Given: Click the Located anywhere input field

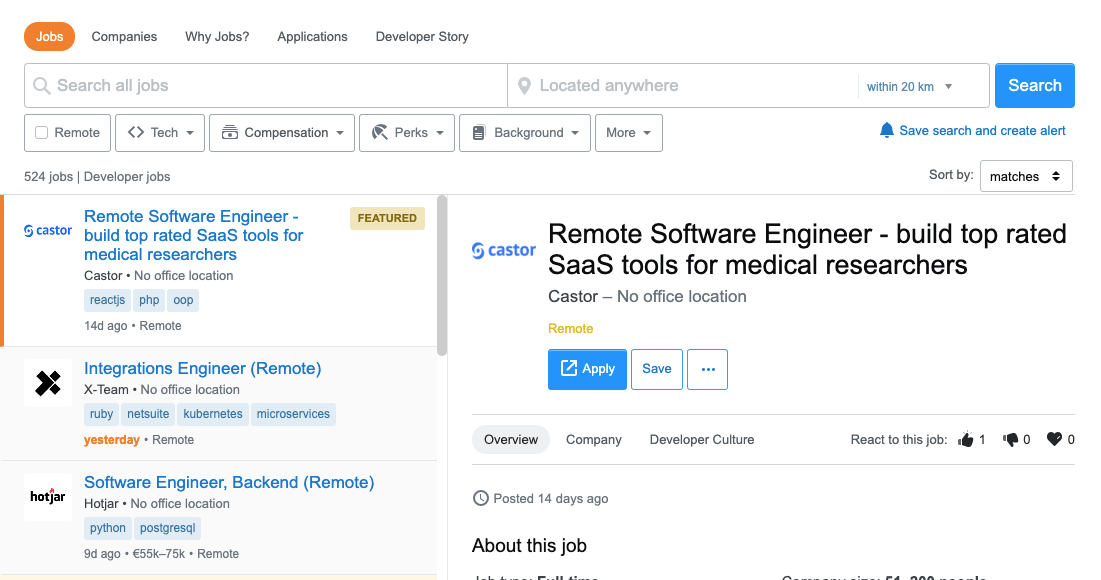Looking at the screenshot, I should click(683, 86).
